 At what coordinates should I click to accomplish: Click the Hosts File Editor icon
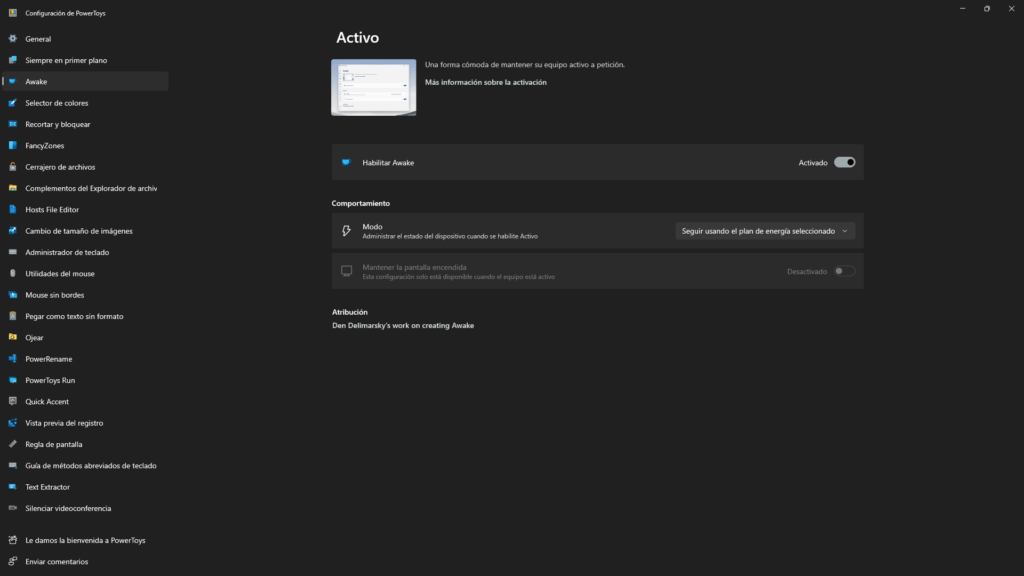12,210
